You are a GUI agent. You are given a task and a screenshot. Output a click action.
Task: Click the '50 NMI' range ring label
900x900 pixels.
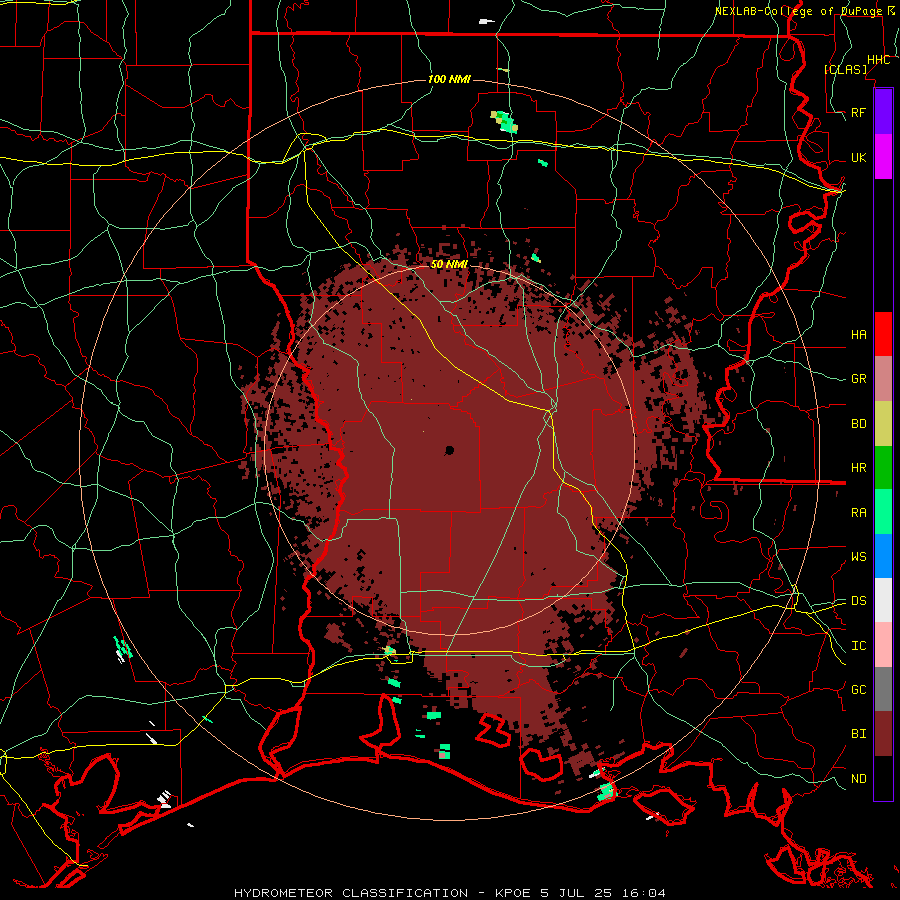pyautogui.click(x=449, y=264)
